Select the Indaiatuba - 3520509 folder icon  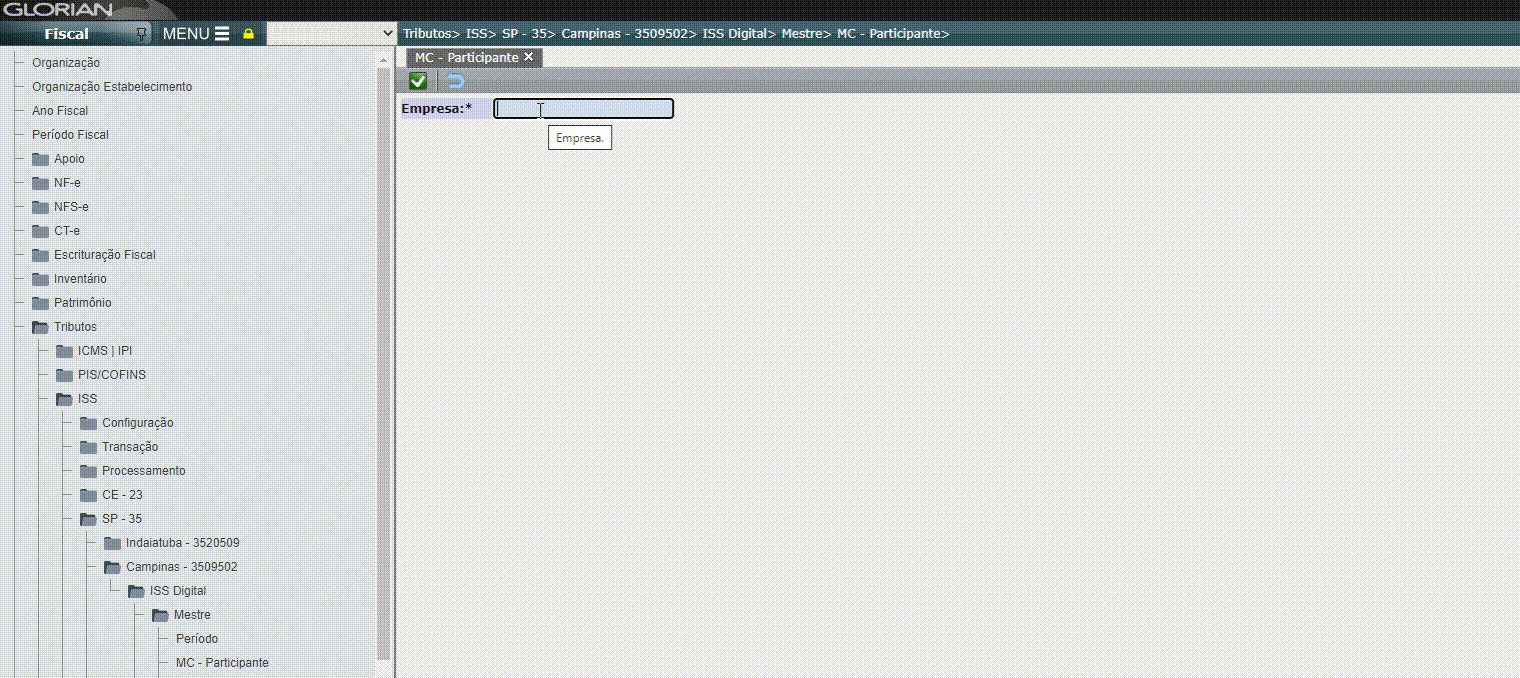(113, 543)
